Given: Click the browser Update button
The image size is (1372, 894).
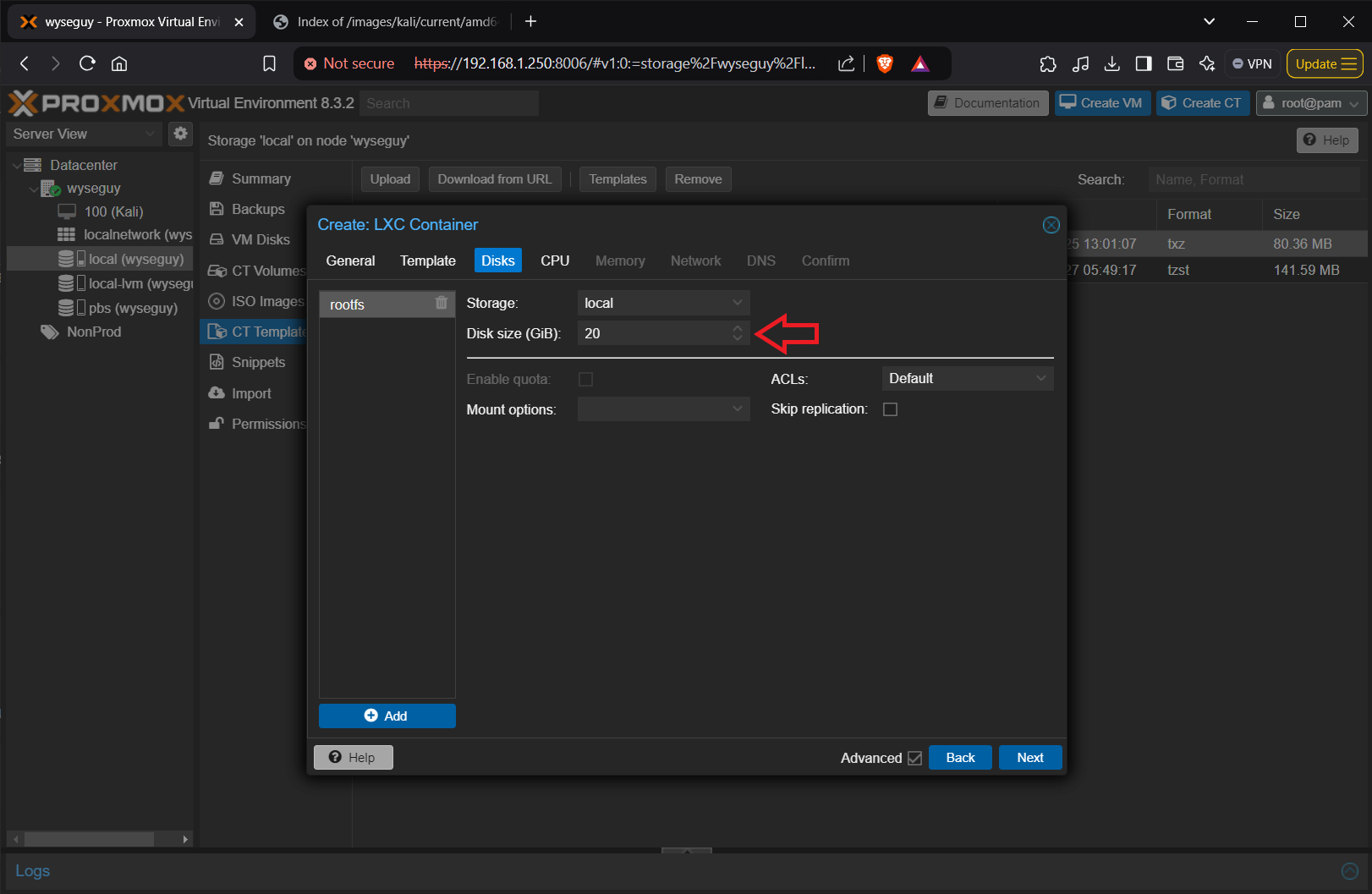Looking at the screenshot, I should [x=1325, y=63].
